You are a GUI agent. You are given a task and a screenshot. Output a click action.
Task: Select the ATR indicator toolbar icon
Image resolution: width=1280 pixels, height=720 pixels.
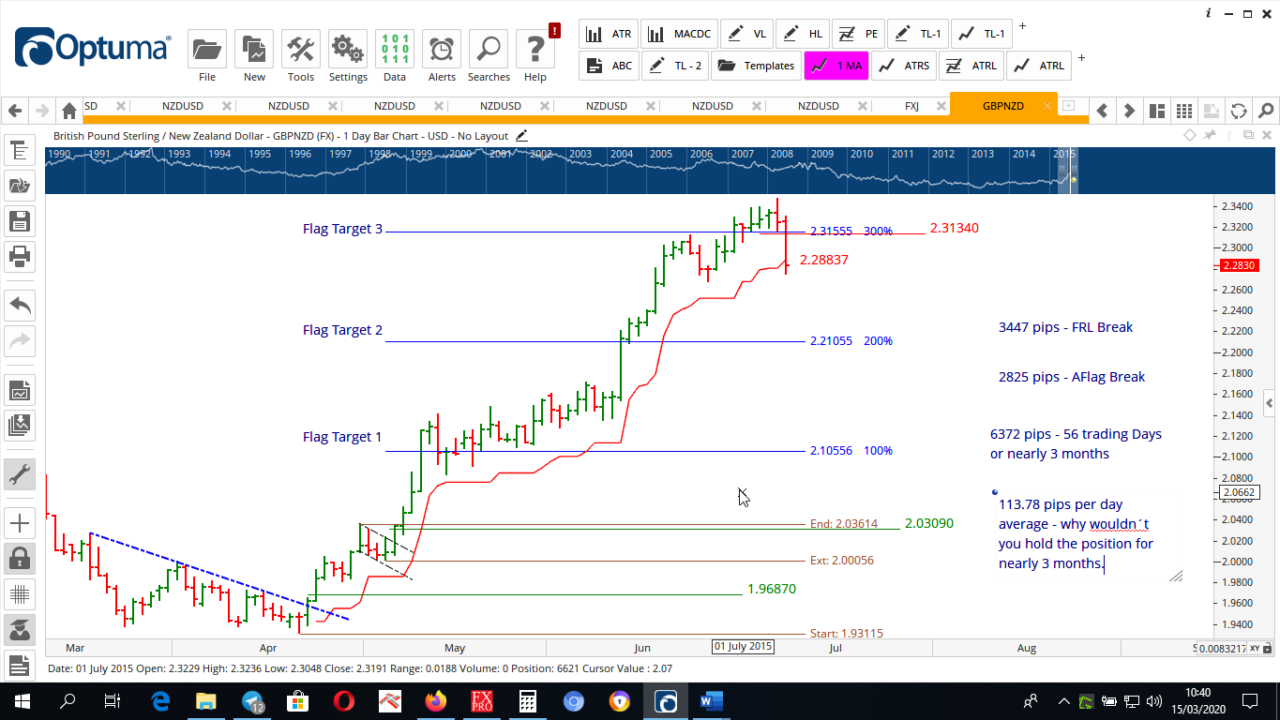(608, 33)
